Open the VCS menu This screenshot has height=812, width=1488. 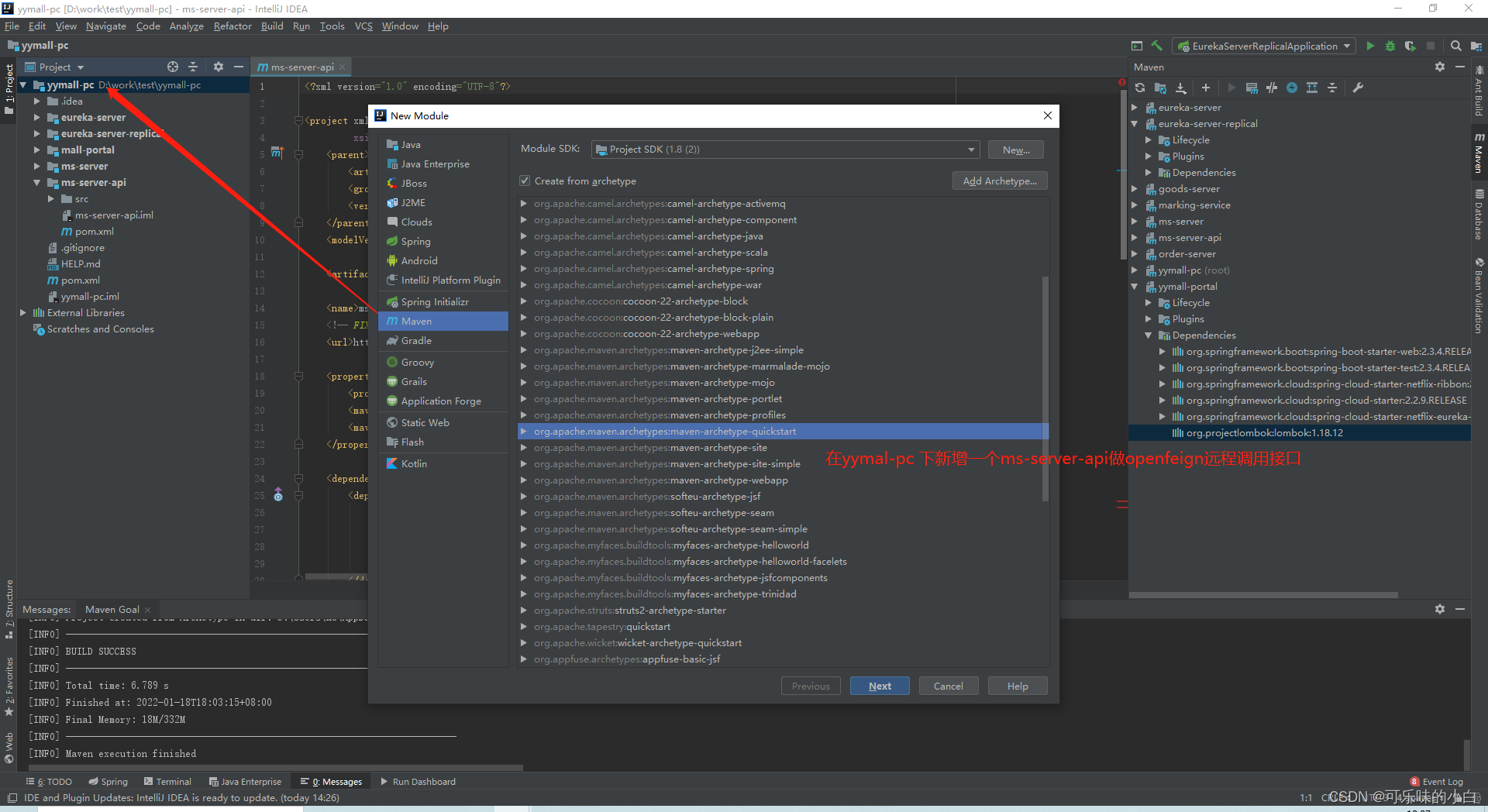tap(363, 26)
